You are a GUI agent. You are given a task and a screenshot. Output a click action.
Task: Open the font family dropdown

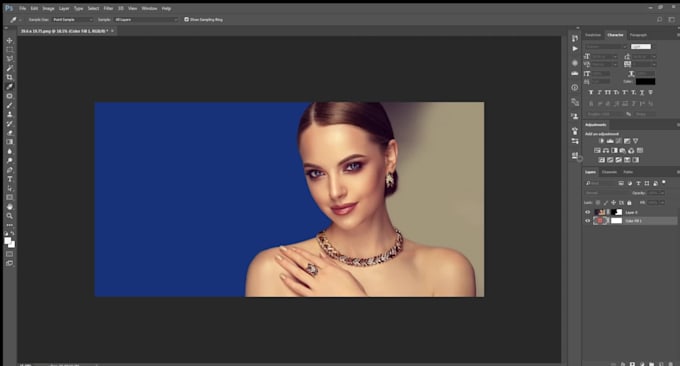(x=606, y=47)
